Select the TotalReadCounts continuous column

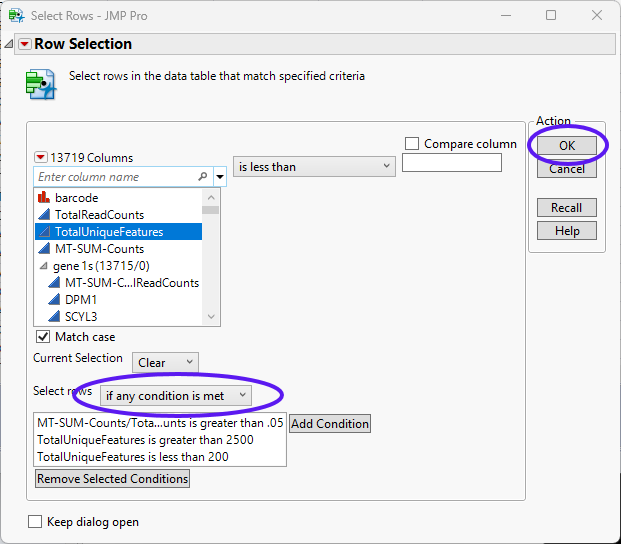click(x=99, y=215)
